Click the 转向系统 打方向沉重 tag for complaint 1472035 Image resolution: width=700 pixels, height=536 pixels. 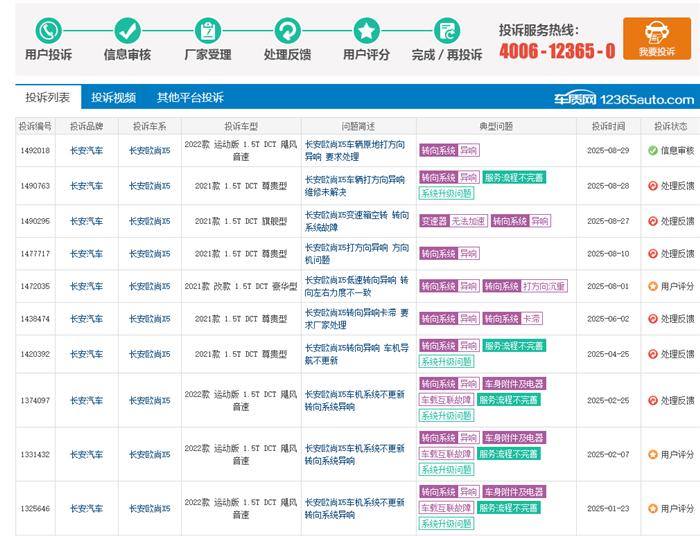coord(525,286)
